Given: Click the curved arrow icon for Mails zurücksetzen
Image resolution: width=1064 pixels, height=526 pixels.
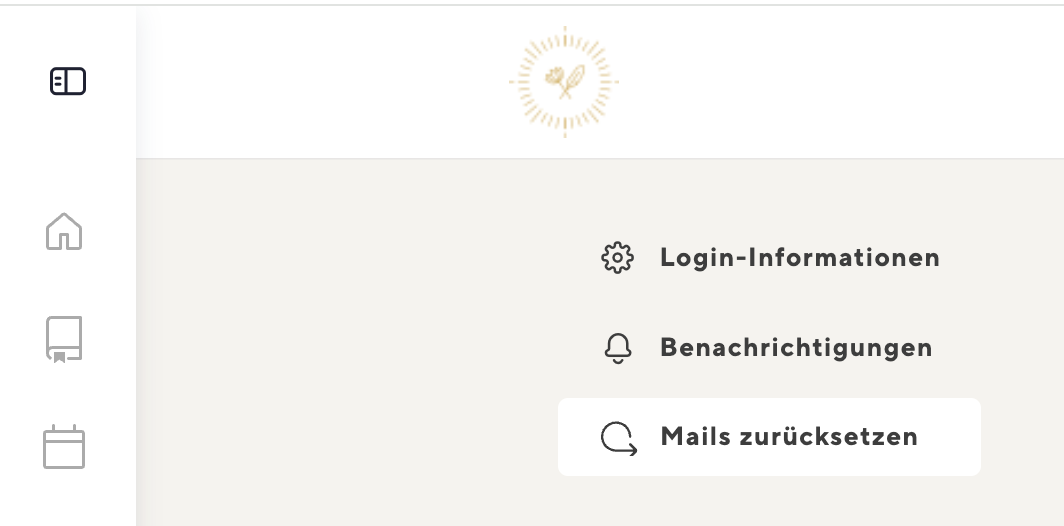Looking at the screenshot, I should tap(619, 438).
